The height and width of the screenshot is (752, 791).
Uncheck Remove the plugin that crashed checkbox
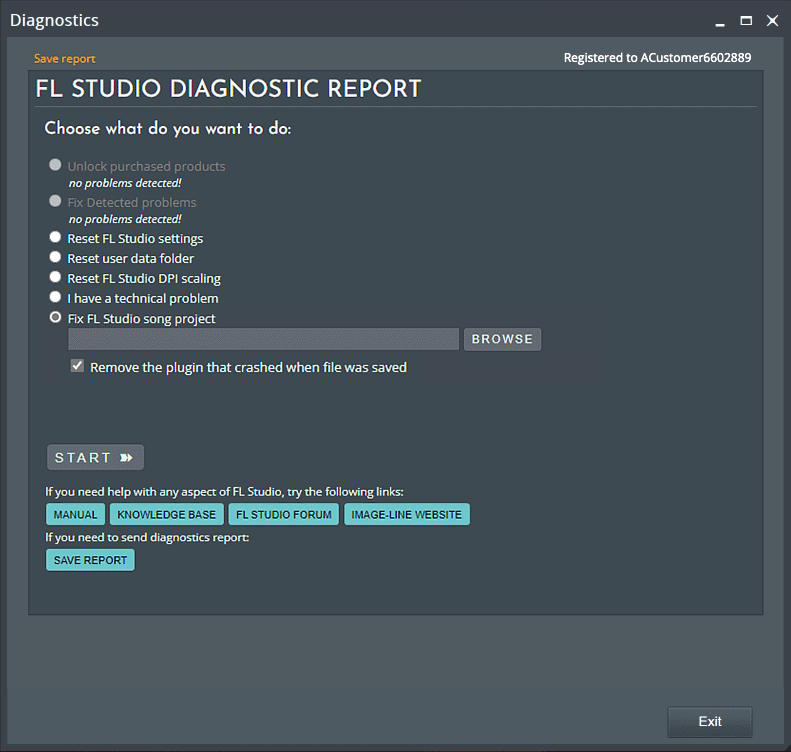point(77,367)
